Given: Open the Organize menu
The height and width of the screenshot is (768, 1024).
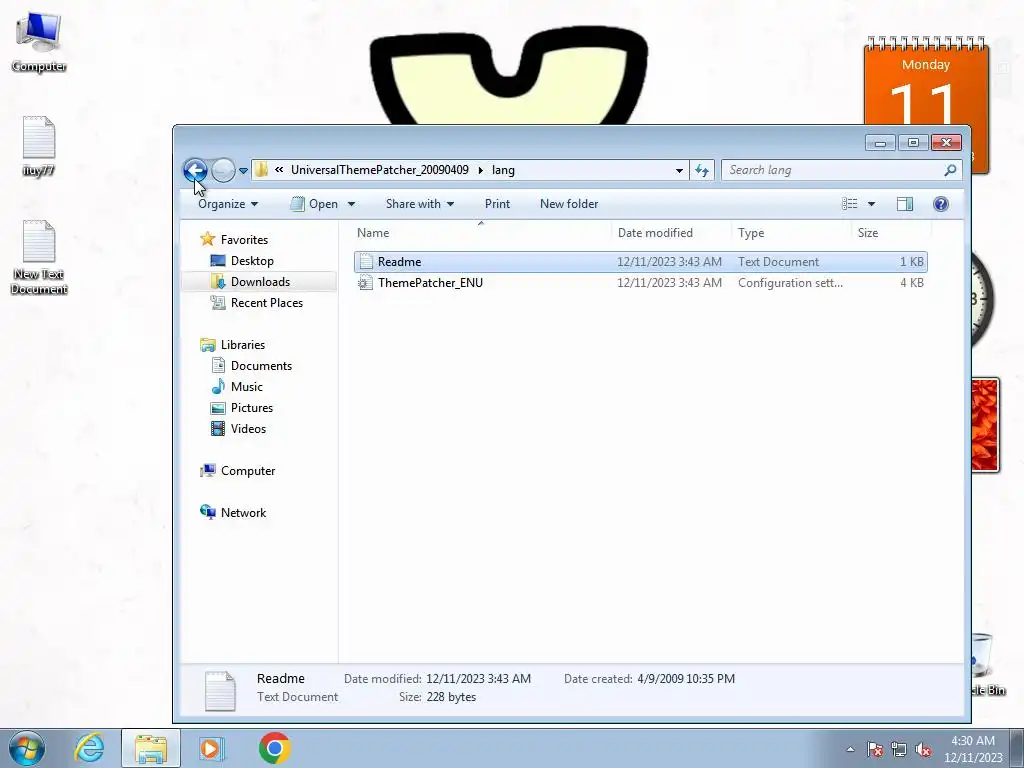Looking at the screenshot, I should [x=228, y=204].
